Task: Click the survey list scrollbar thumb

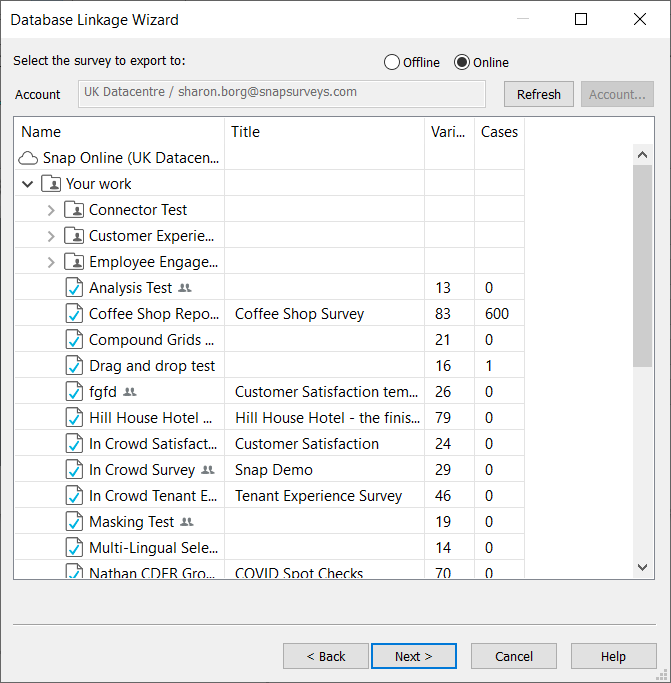Action: (643, 266)
